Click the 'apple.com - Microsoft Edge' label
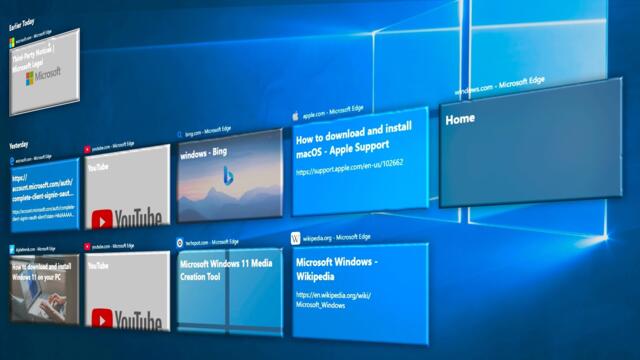640x360 pixels. (x=333, y=112)
